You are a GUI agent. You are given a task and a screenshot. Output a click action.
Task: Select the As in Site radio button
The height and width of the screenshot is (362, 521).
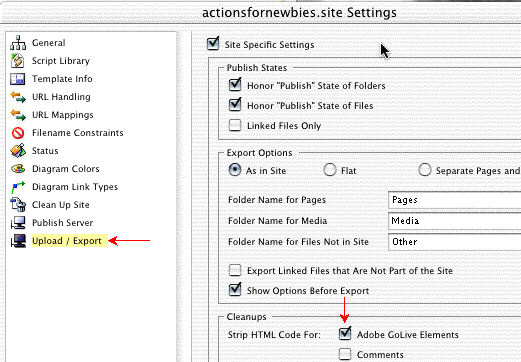pos(235,170)
